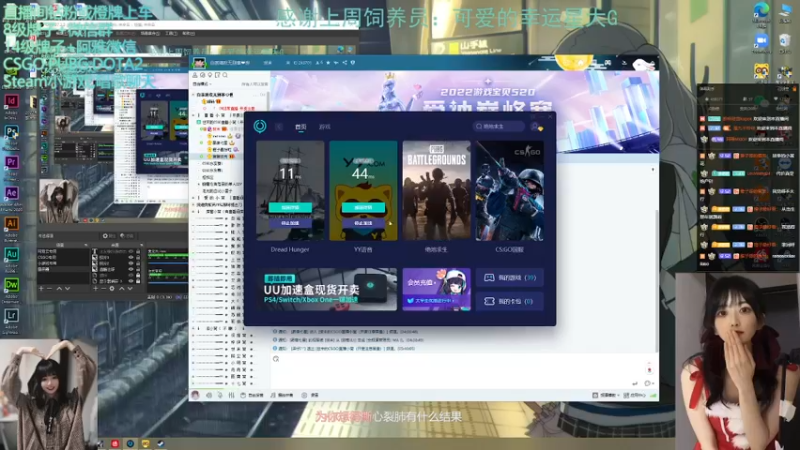Switch to the 首页 tab in UU accelerator
The width and height of the screenshot is (800, 450).
tap(301, 127)
